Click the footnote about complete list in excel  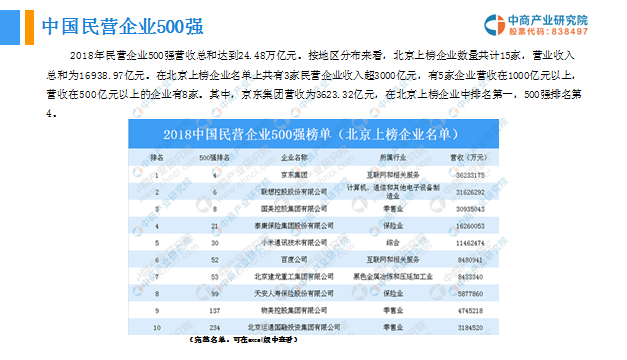click(244, 340)
